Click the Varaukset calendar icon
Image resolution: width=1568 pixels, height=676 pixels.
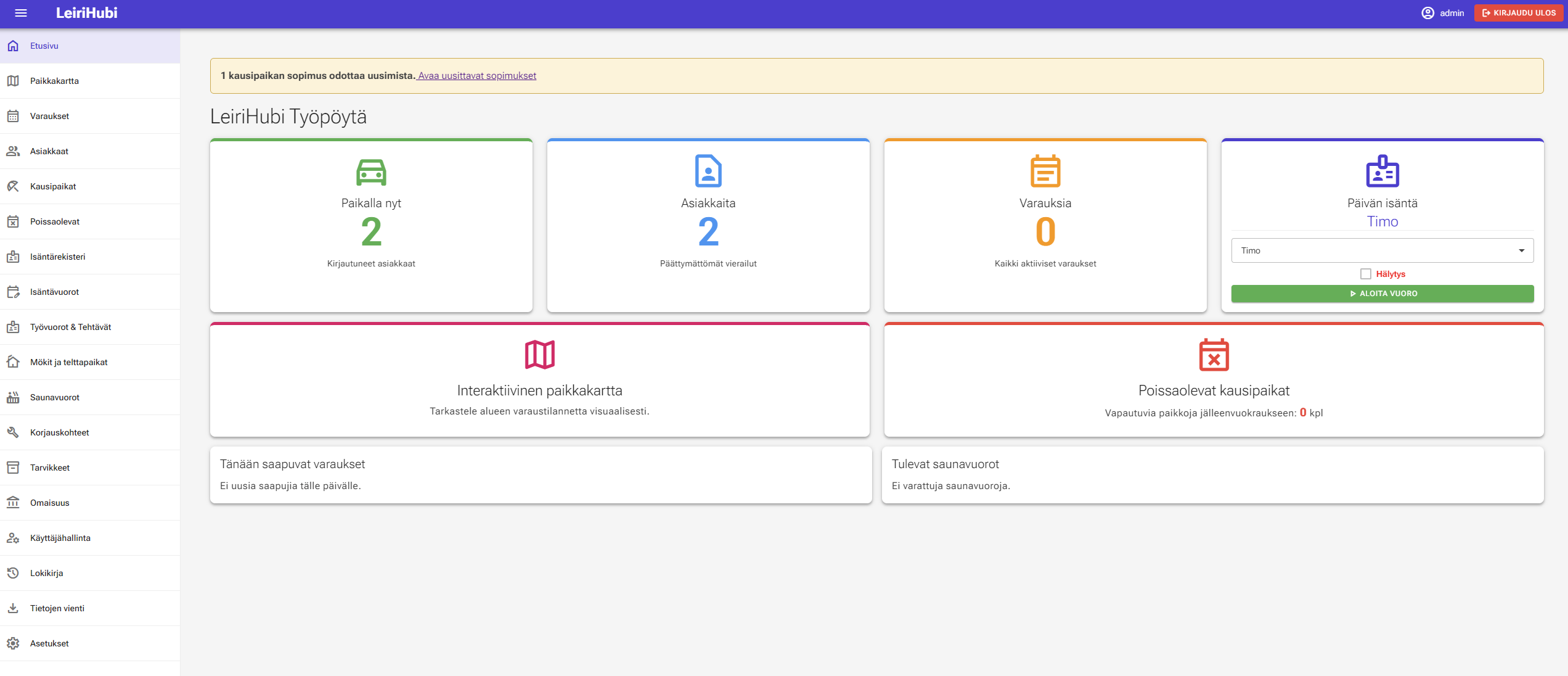point(13,116)
